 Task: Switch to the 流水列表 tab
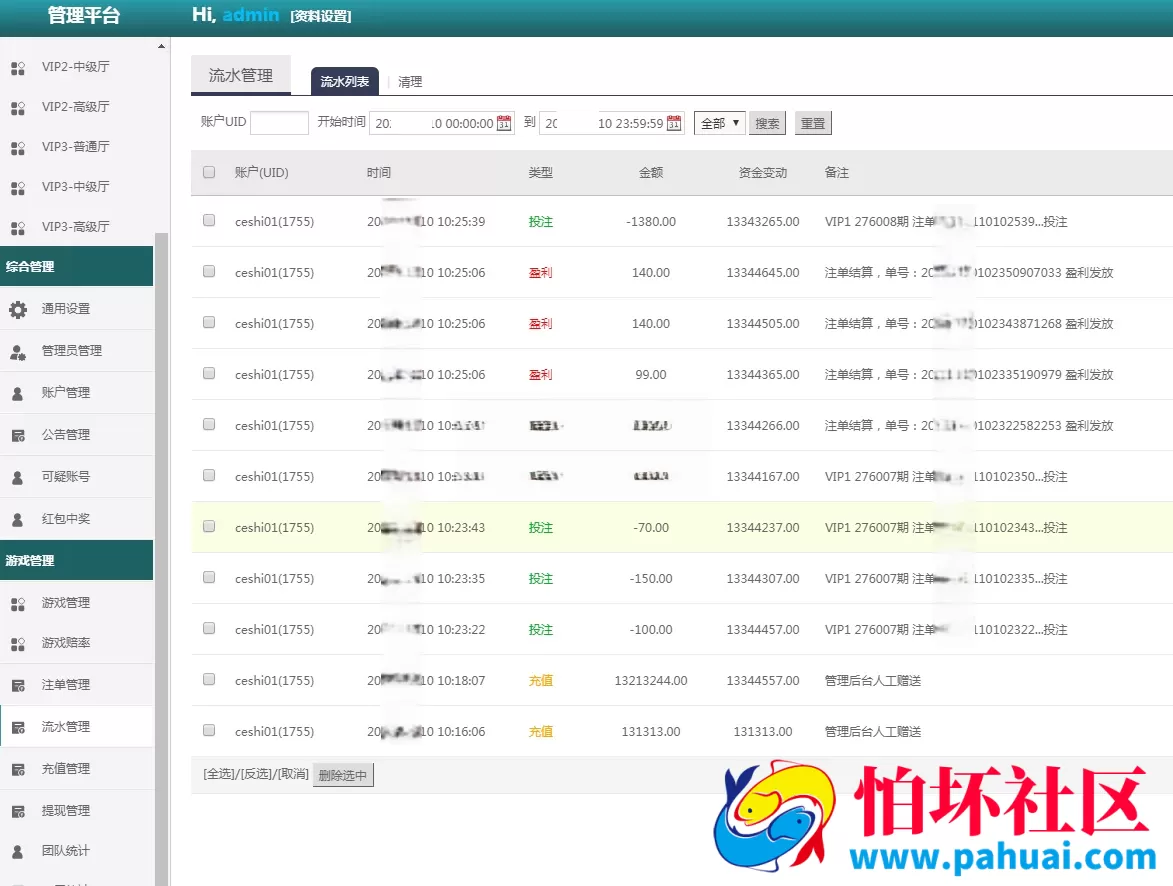click(345, 82)
